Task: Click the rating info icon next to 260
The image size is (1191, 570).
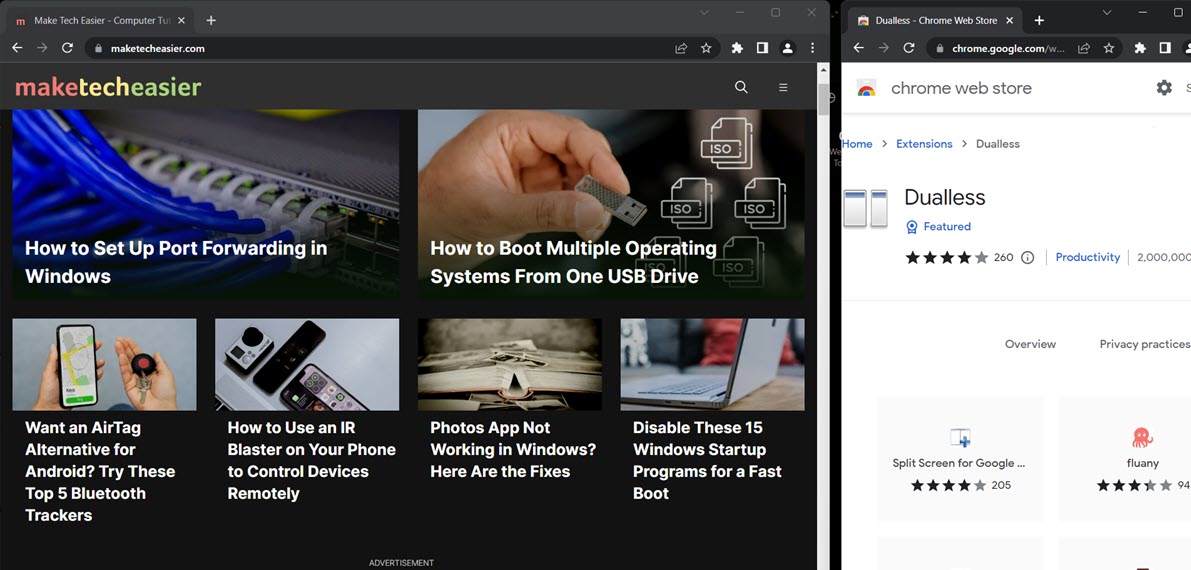Action: [1028, 258]
